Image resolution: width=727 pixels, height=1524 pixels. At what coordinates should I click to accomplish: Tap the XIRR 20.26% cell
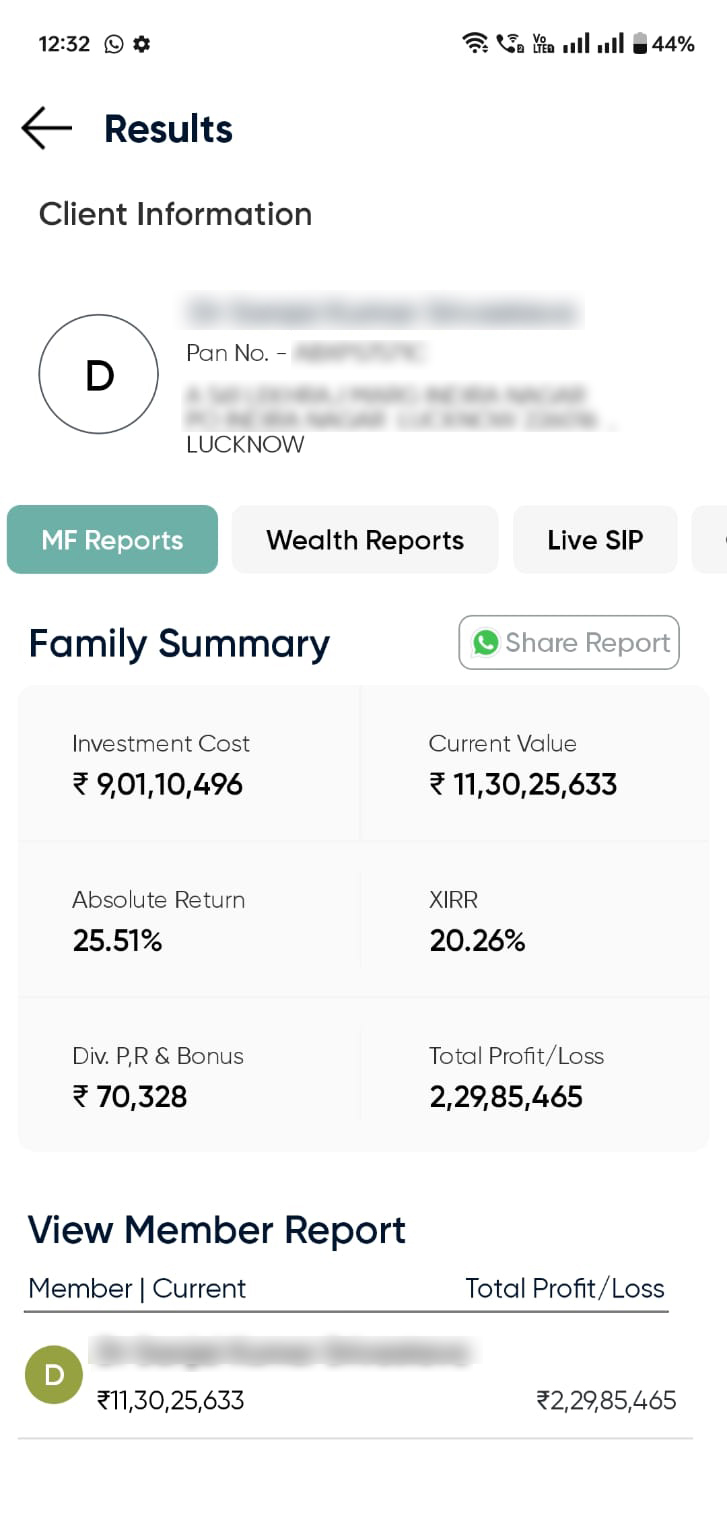pyautogui.click(x=535, y=921)
